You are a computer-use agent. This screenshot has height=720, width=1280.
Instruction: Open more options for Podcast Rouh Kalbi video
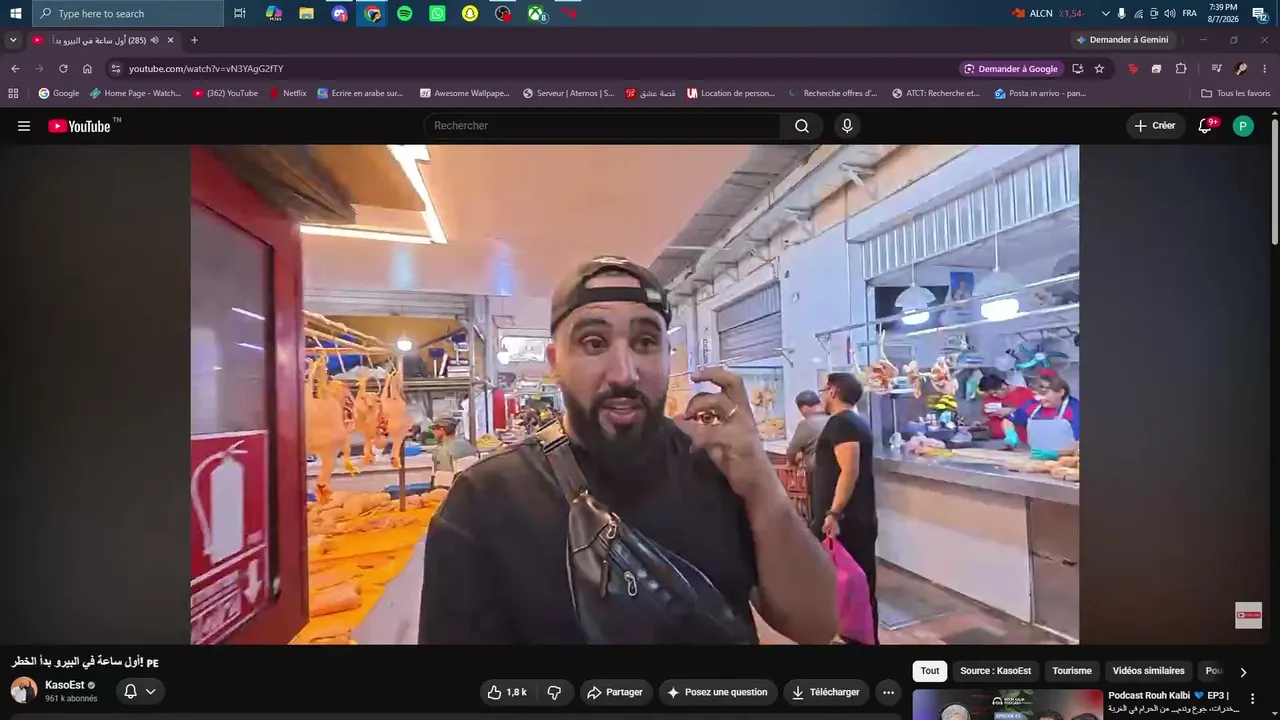[1252, 699]
